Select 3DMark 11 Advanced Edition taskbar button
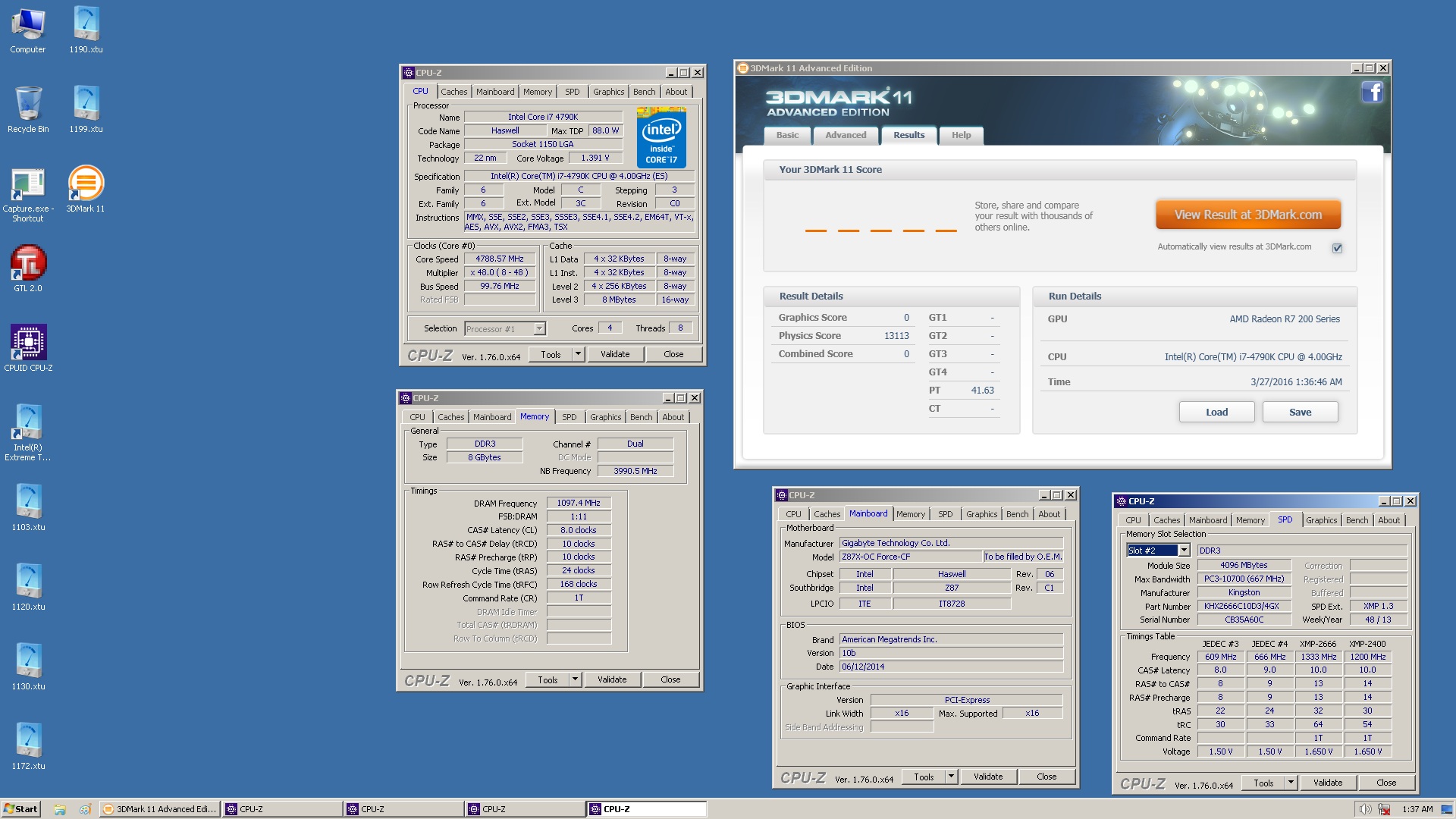Viewport: 1456px width, 819px height. [160, 809]
